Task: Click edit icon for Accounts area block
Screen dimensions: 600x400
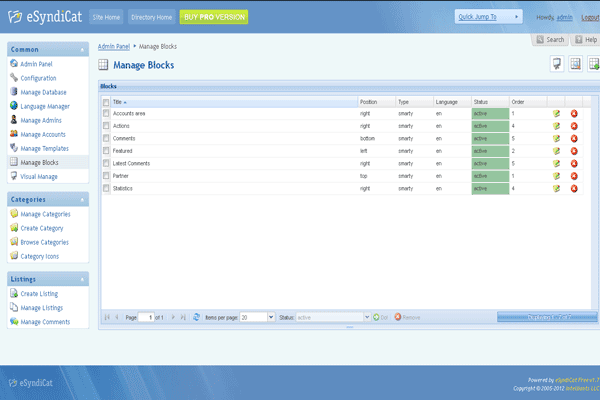Action: coord(557,114)
